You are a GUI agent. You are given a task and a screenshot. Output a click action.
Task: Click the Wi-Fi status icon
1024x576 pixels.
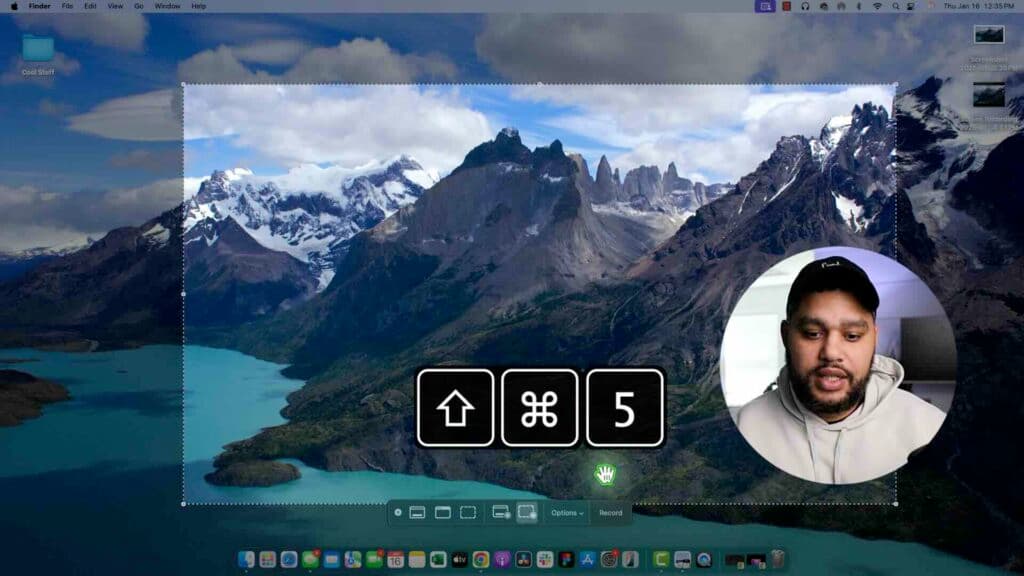(877, 6)
